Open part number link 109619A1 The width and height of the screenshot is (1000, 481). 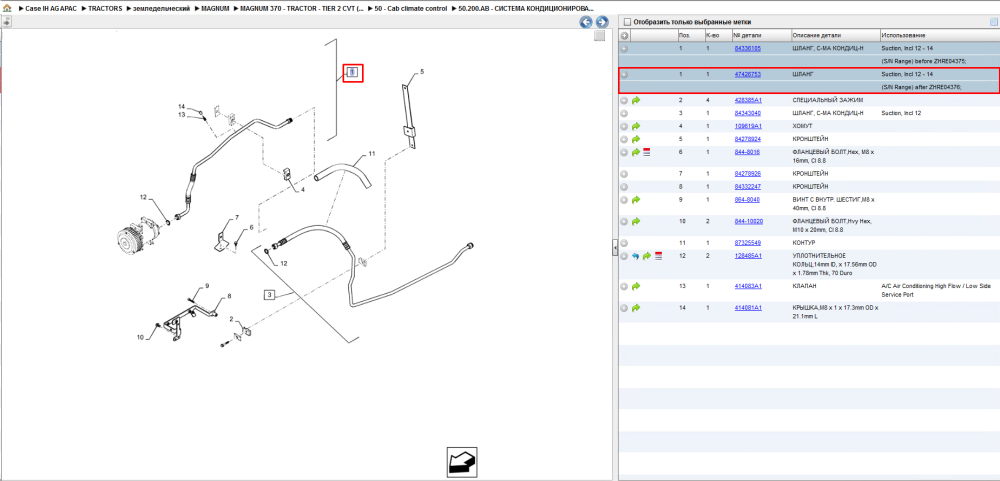point(748,126)
